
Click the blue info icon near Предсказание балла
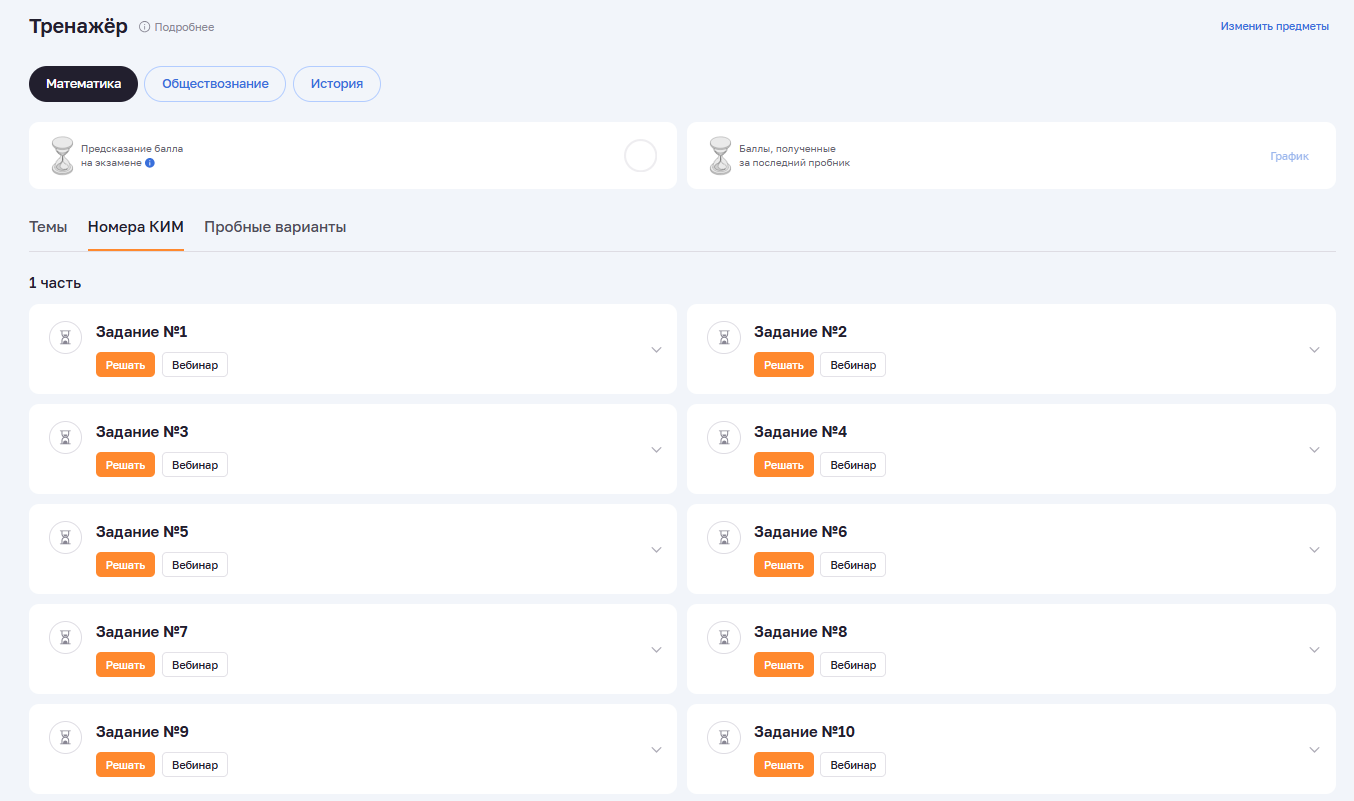(x=150, y=162)
